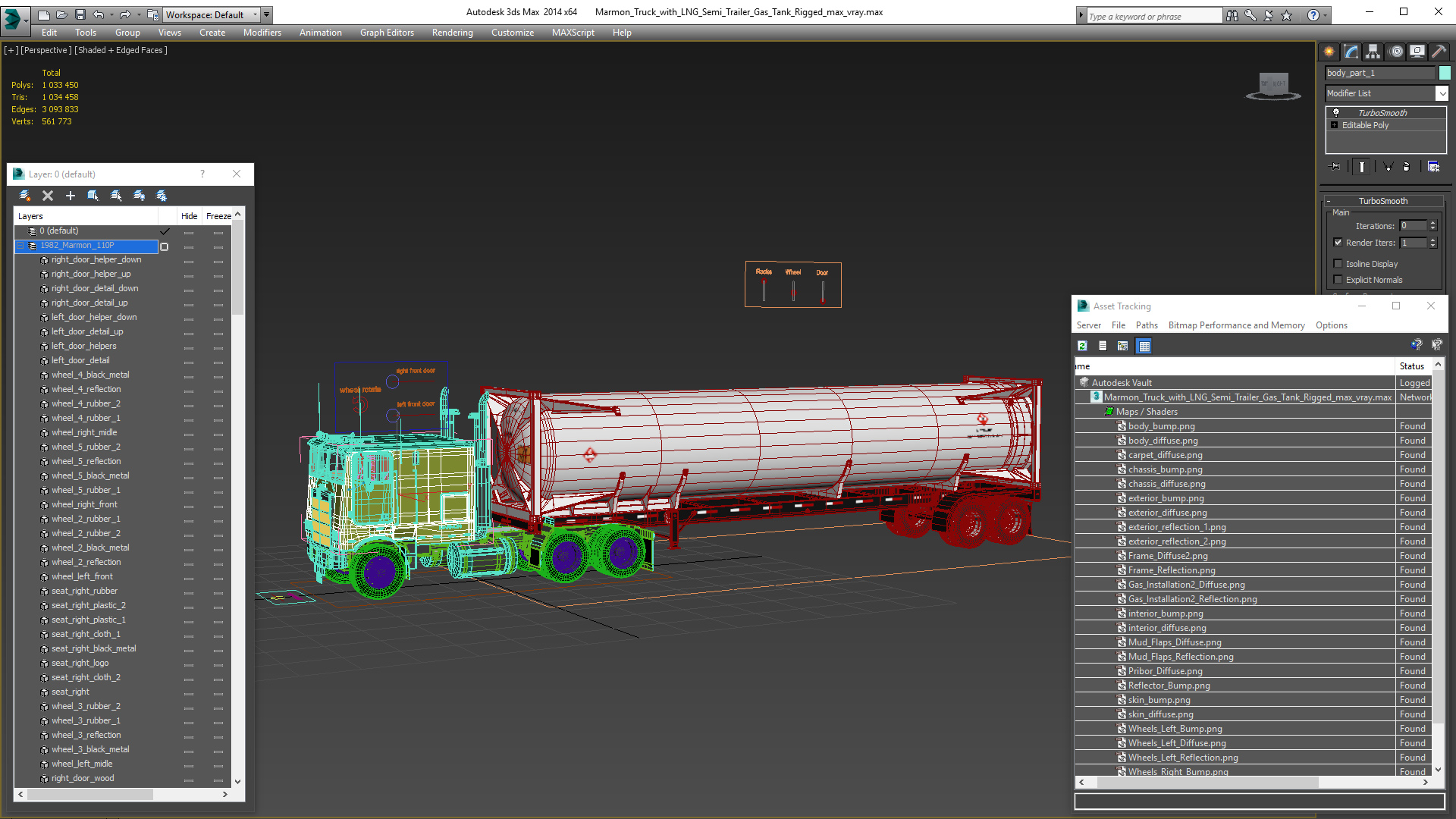The width and height of the screenshot is (1456, 819).
Task: Click the body_part_1 object color swatch
Action: coord(1445,73)
